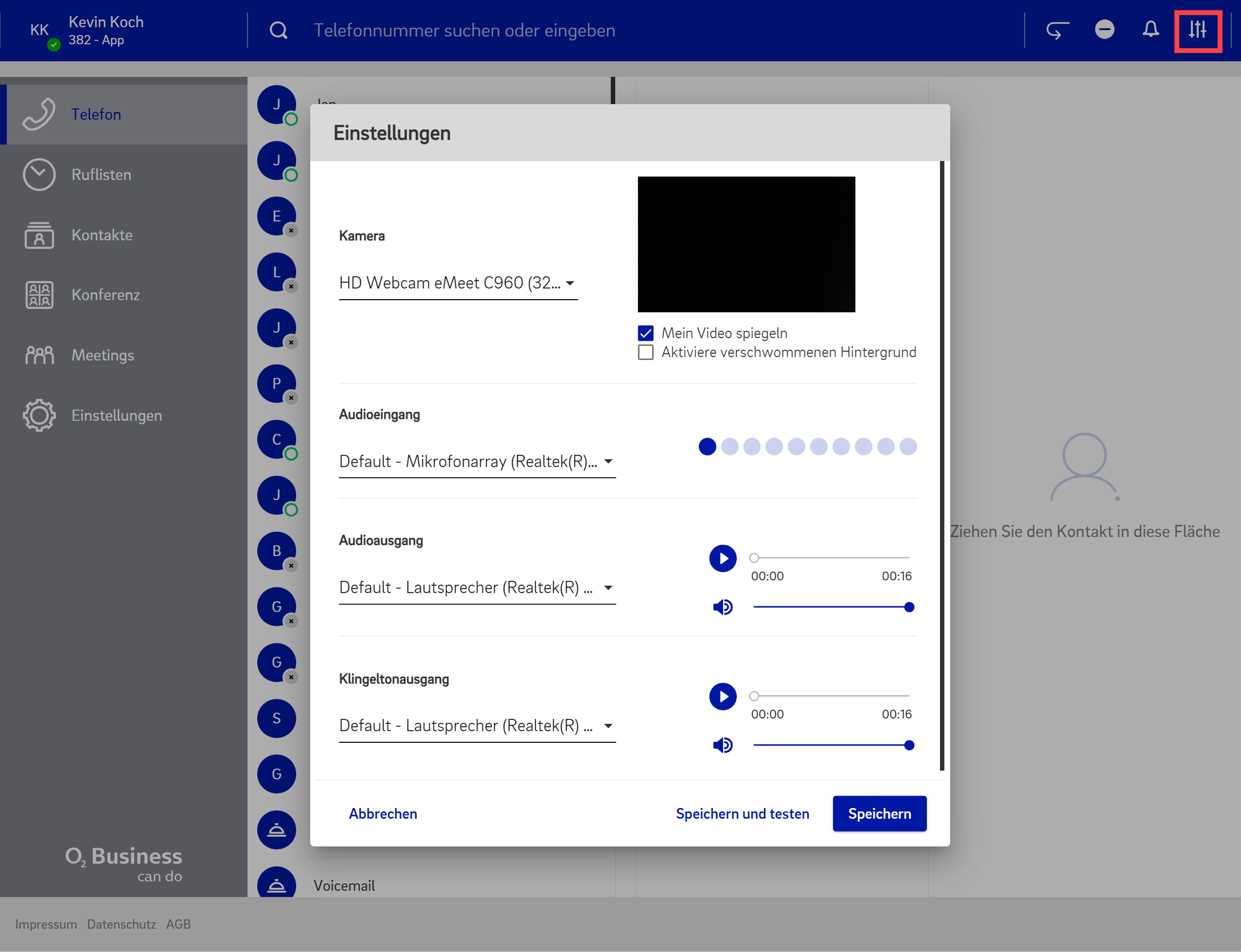Click the Audioausgang volume slider handle
This screenshot has height=952, width=1241.
[x=908, y=607]
